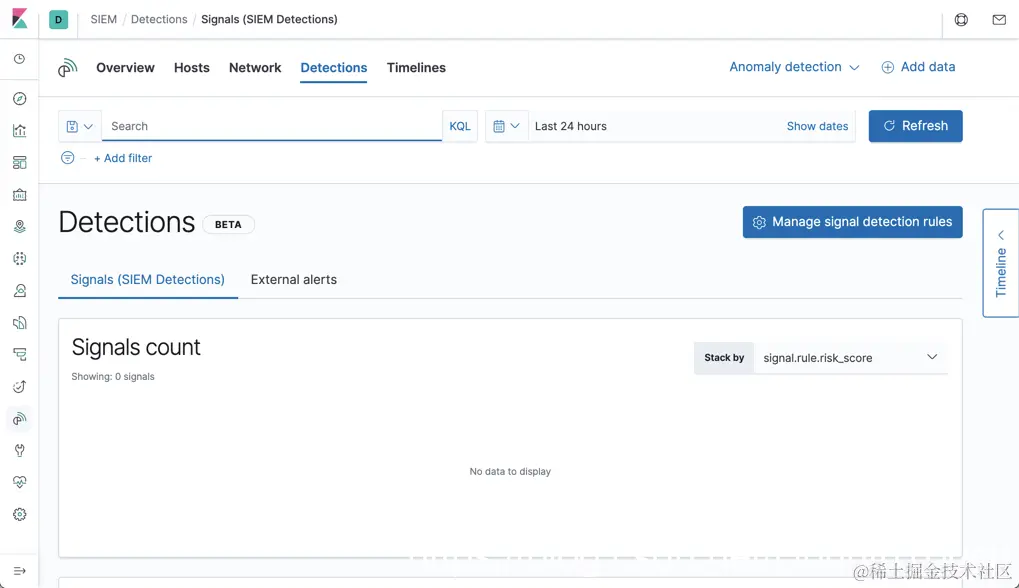Open Stack by signal.rule.risk_score dropdown
Screen dimensions: 1019x588
850,358
